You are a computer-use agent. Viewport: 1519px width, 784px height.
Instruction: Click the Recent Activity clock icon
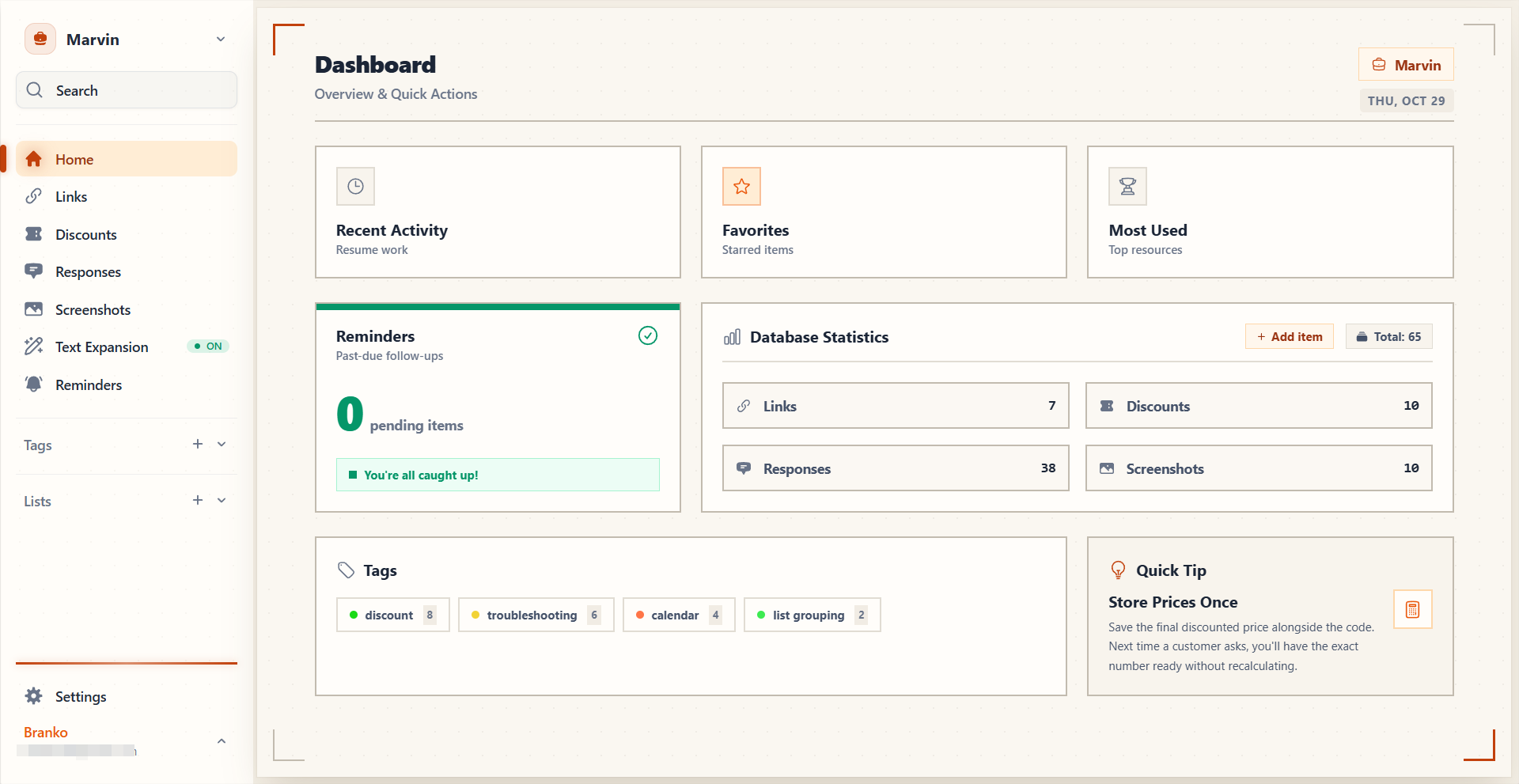[x=355, y=187]
